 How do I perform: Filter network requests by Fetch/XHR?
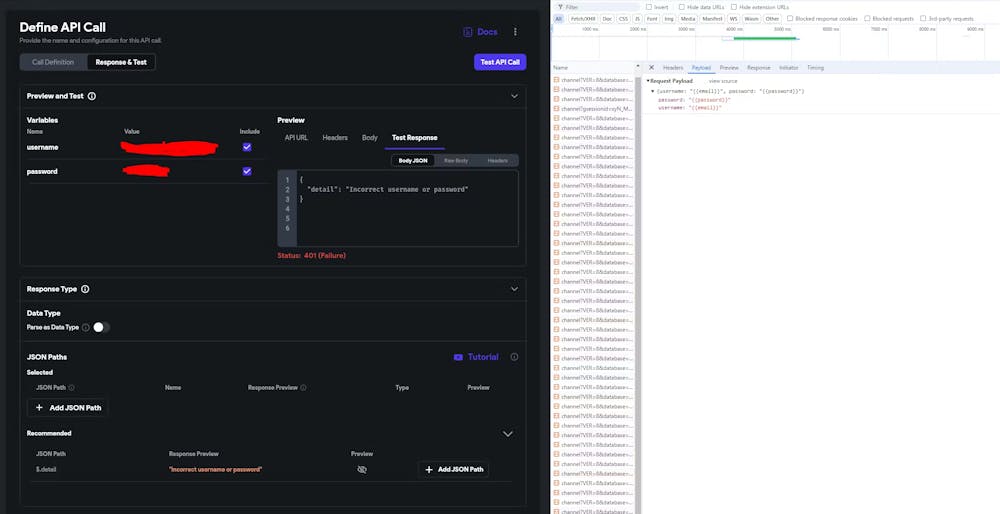point(583,19)
